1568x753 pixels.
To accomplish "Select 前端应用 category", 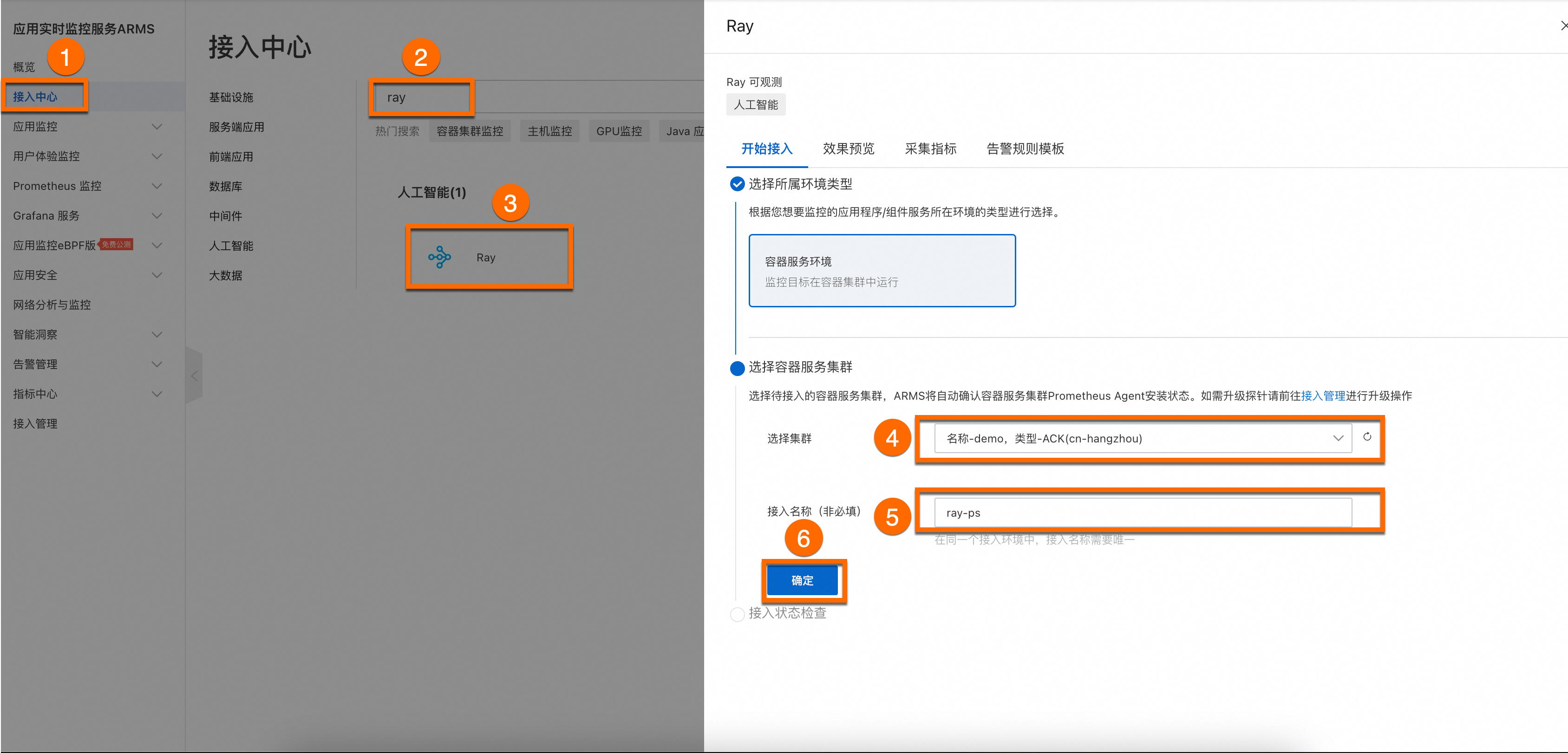I will tap(231, 157).
